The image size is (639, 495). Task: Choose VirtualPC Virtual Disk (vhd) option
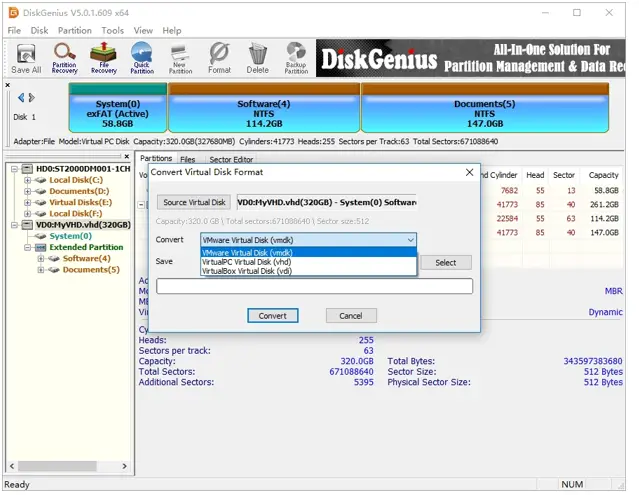pyautogui.click(x=308, y=262)
